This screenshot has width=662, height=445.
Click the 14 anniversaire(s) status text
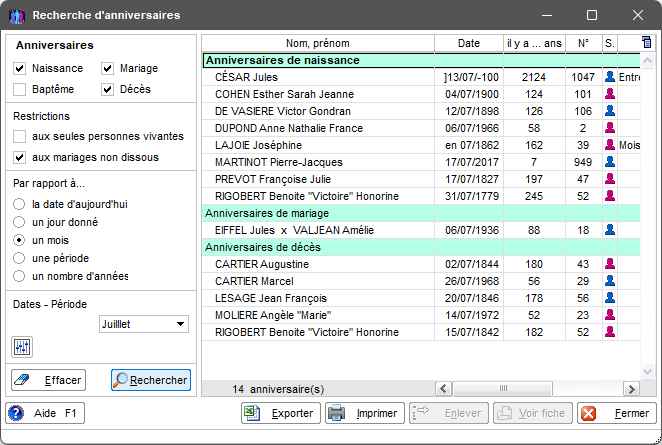(x=278, y=389)
